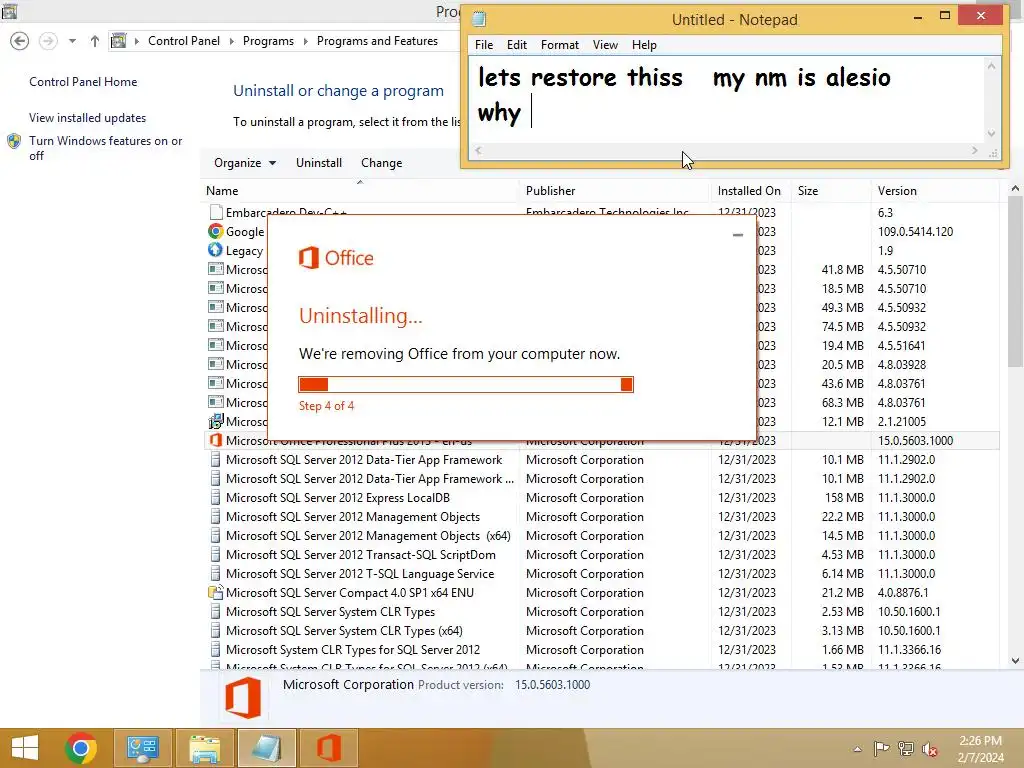Viewport: 1024px width, 768px height.
Task: Click icon of SQL Server 2012 Express LocalDB
Action: coord(216,498)
